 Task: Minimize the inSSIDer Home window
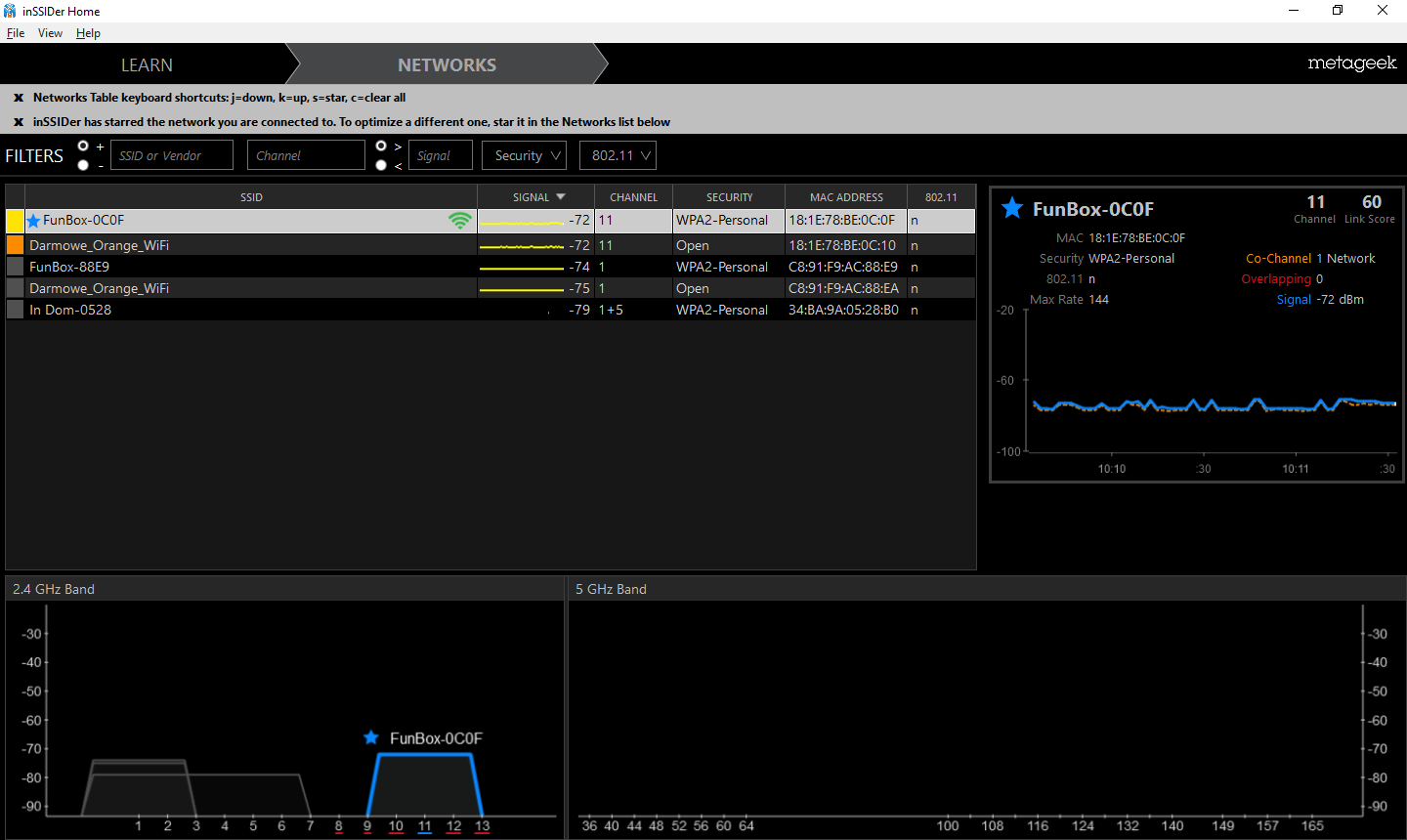[1294, 11]
